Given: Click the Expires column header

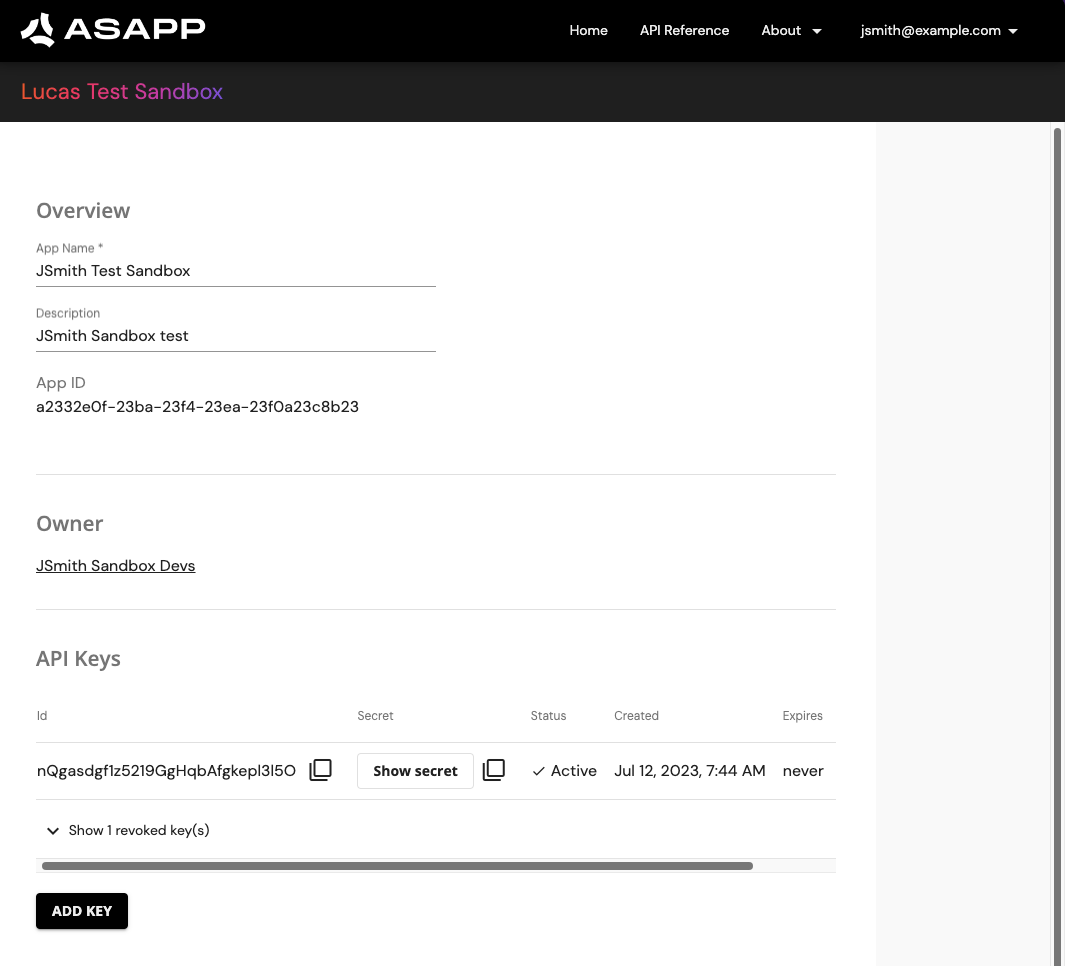Looking at the screenshot, I should point(802,715).
